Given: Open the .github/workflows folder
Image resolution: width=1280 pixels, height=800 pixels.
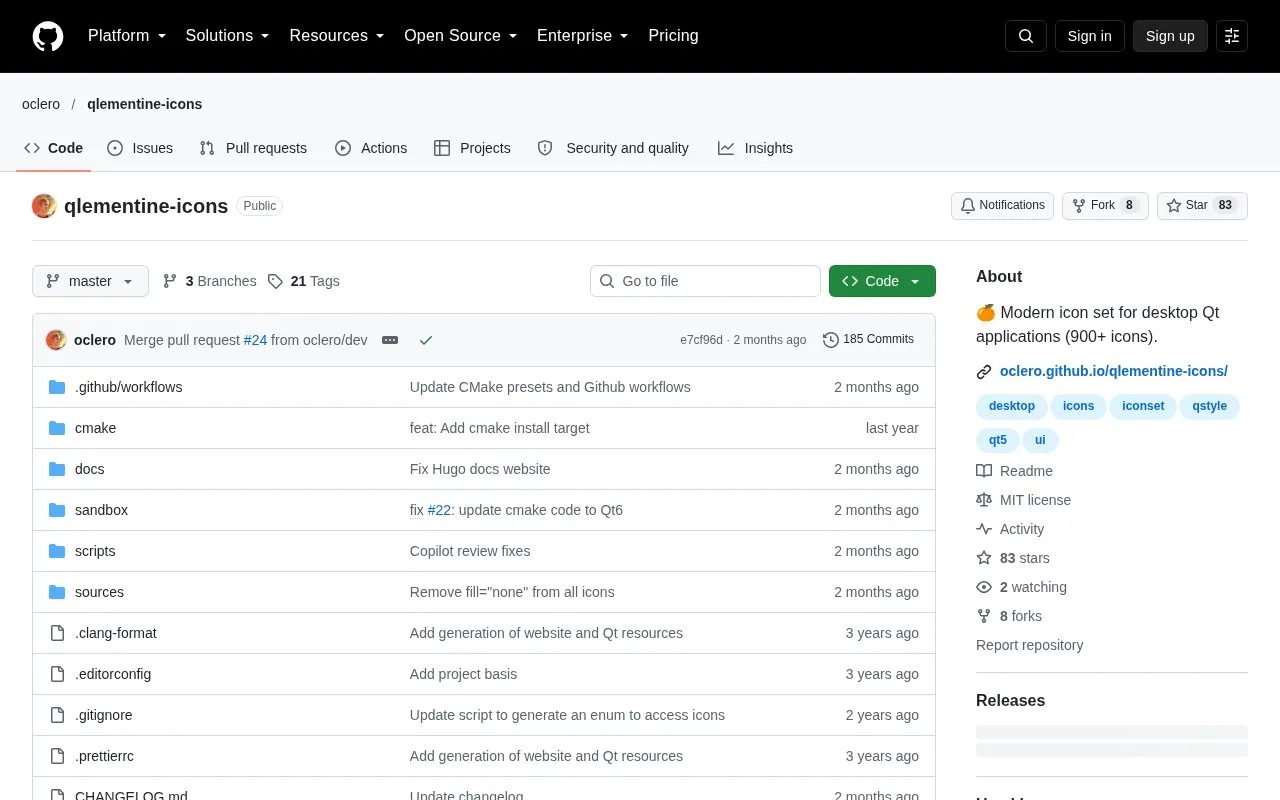Looking at the screenshot, I should point(128,387).
